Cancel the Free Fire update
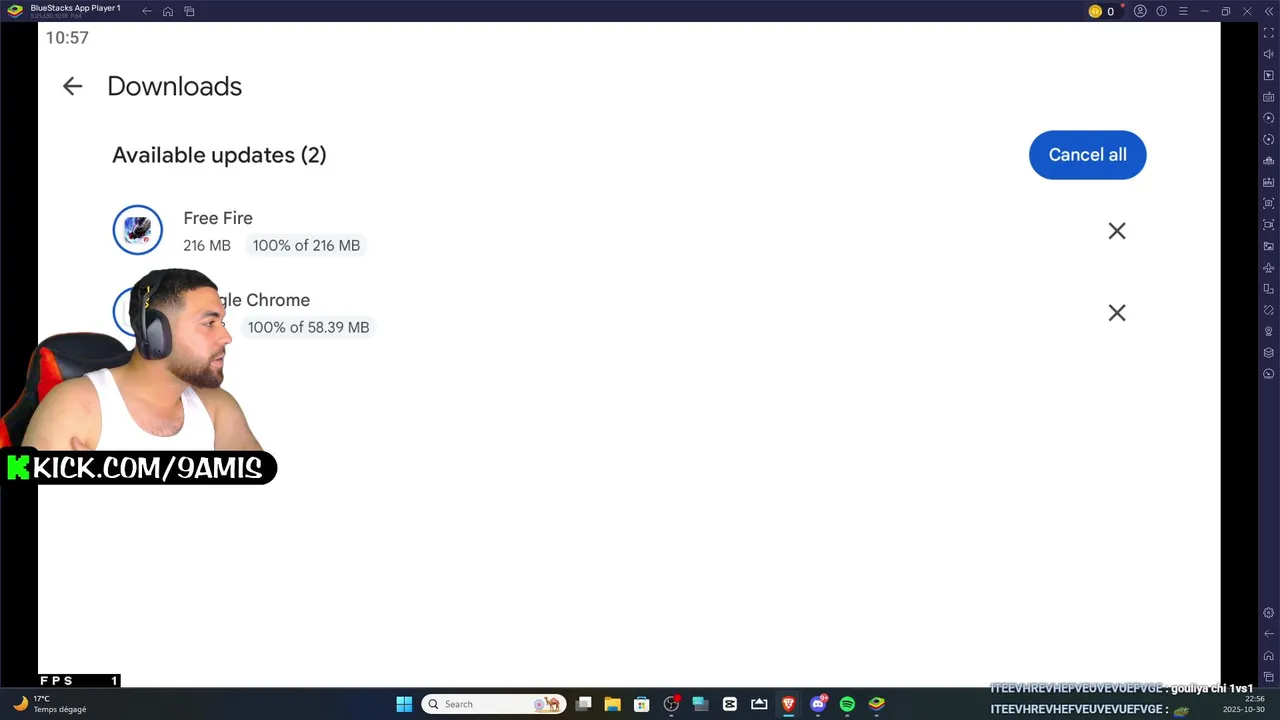1280x720 pixels. pos(1117,231)
